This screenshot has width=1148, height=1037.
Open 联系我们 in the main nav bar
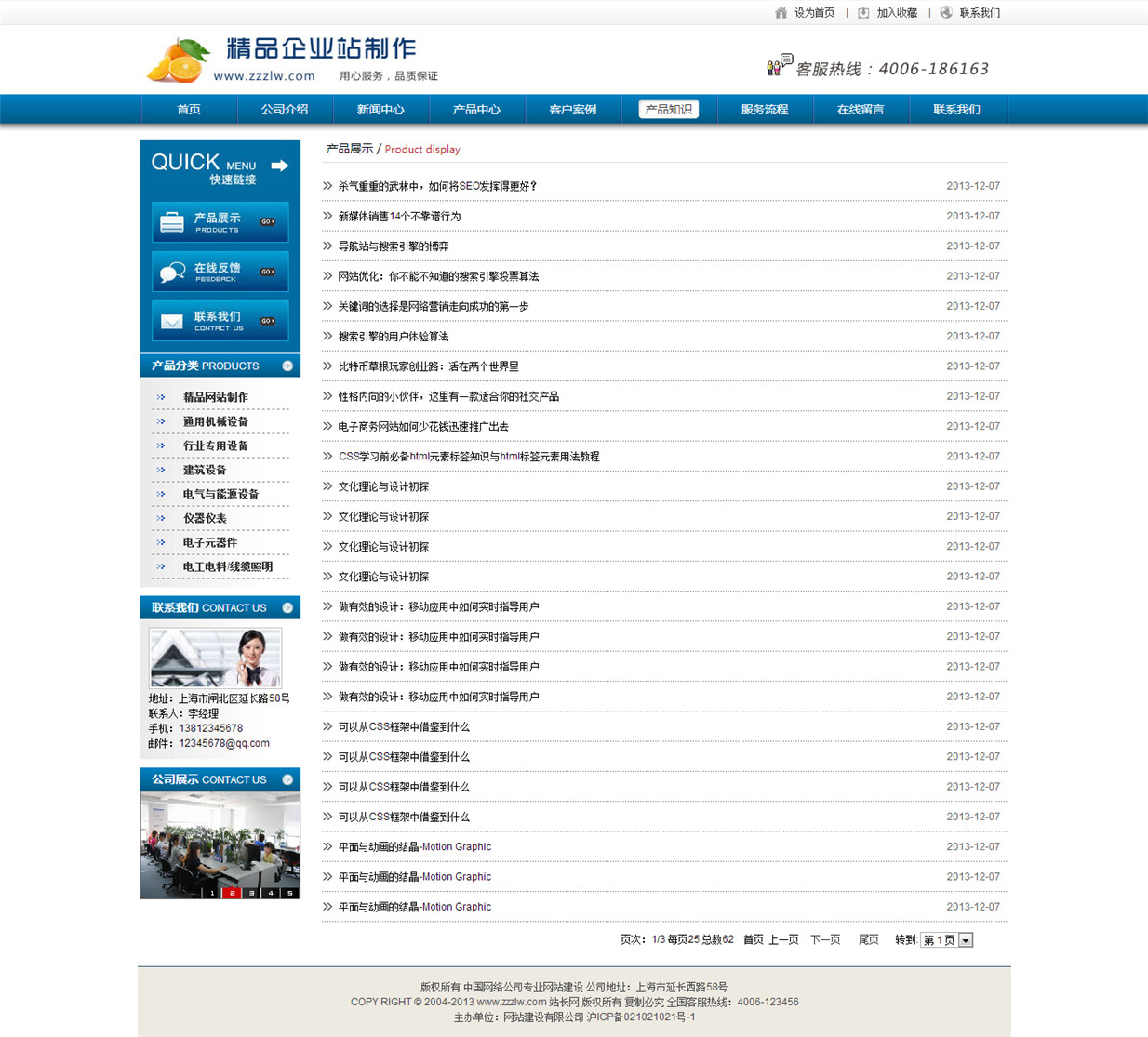[956, 110]
